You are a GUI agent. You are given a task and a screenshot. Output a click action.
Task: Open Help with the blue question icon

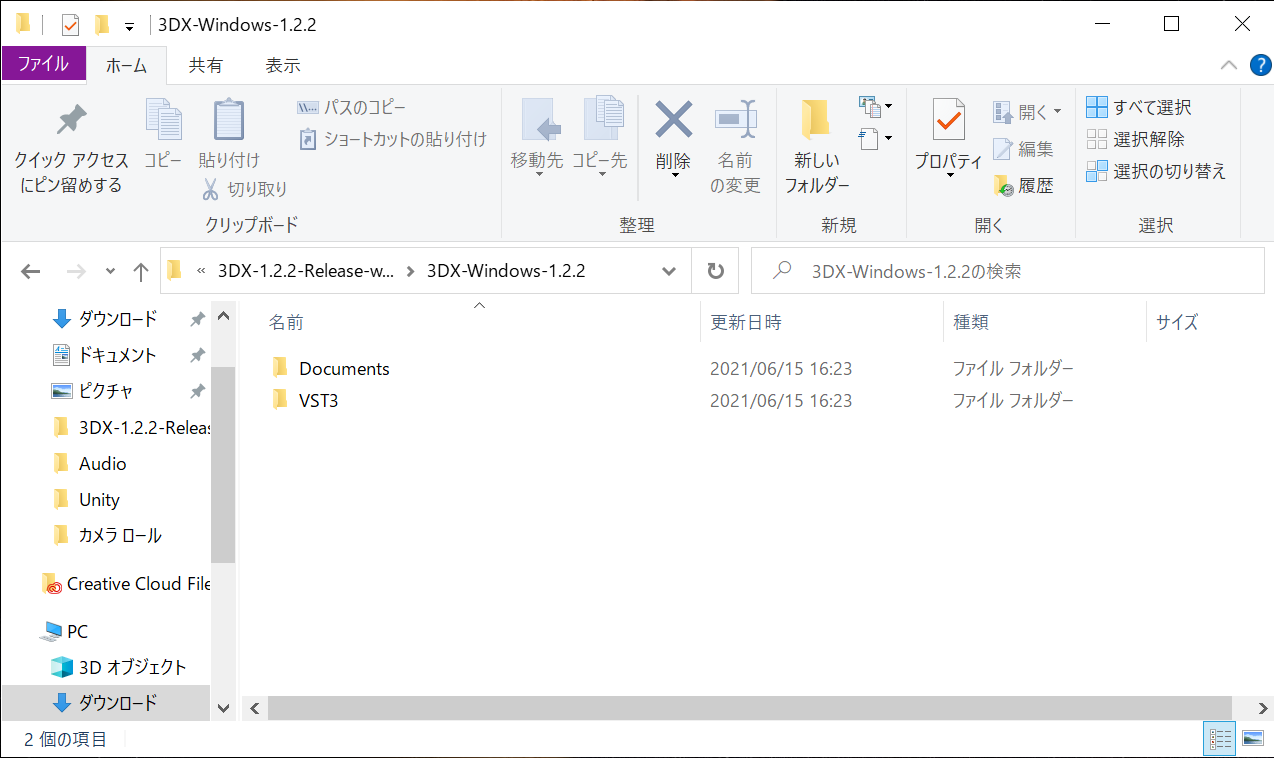1261,65
